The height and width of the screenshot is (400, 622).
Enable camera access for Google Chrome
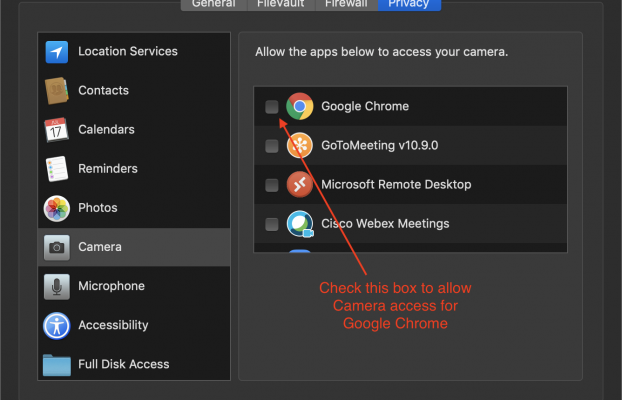coord(272,106)
